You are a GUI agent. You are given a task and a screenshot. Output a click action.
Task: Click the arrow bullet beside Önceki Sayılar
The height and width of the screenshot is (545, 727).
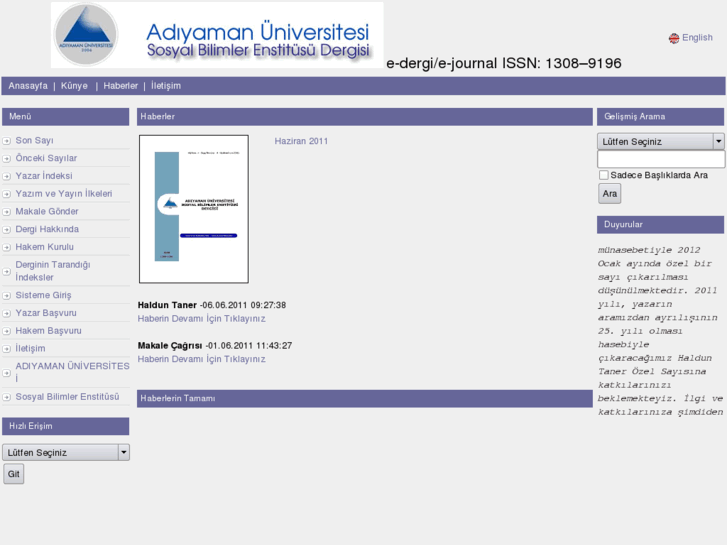6,158
